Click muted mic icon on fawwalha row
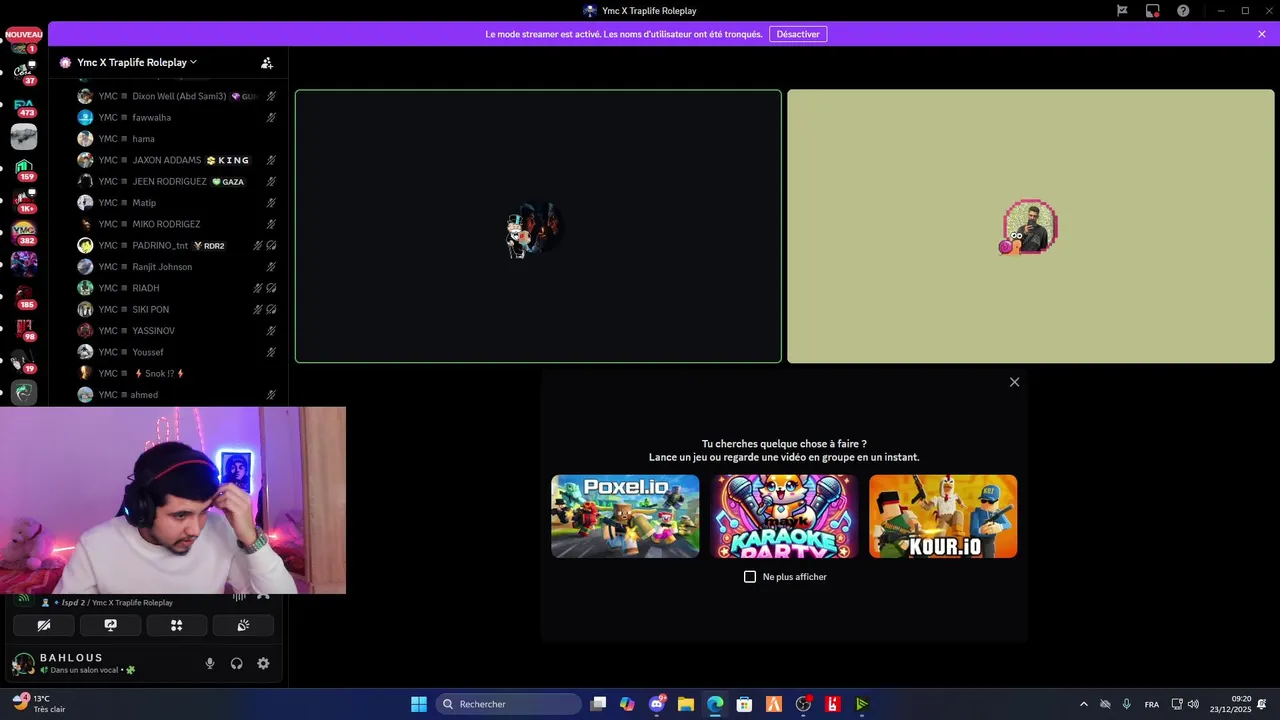This screenshot has width=1280, height=720. [x=271, y=118]
